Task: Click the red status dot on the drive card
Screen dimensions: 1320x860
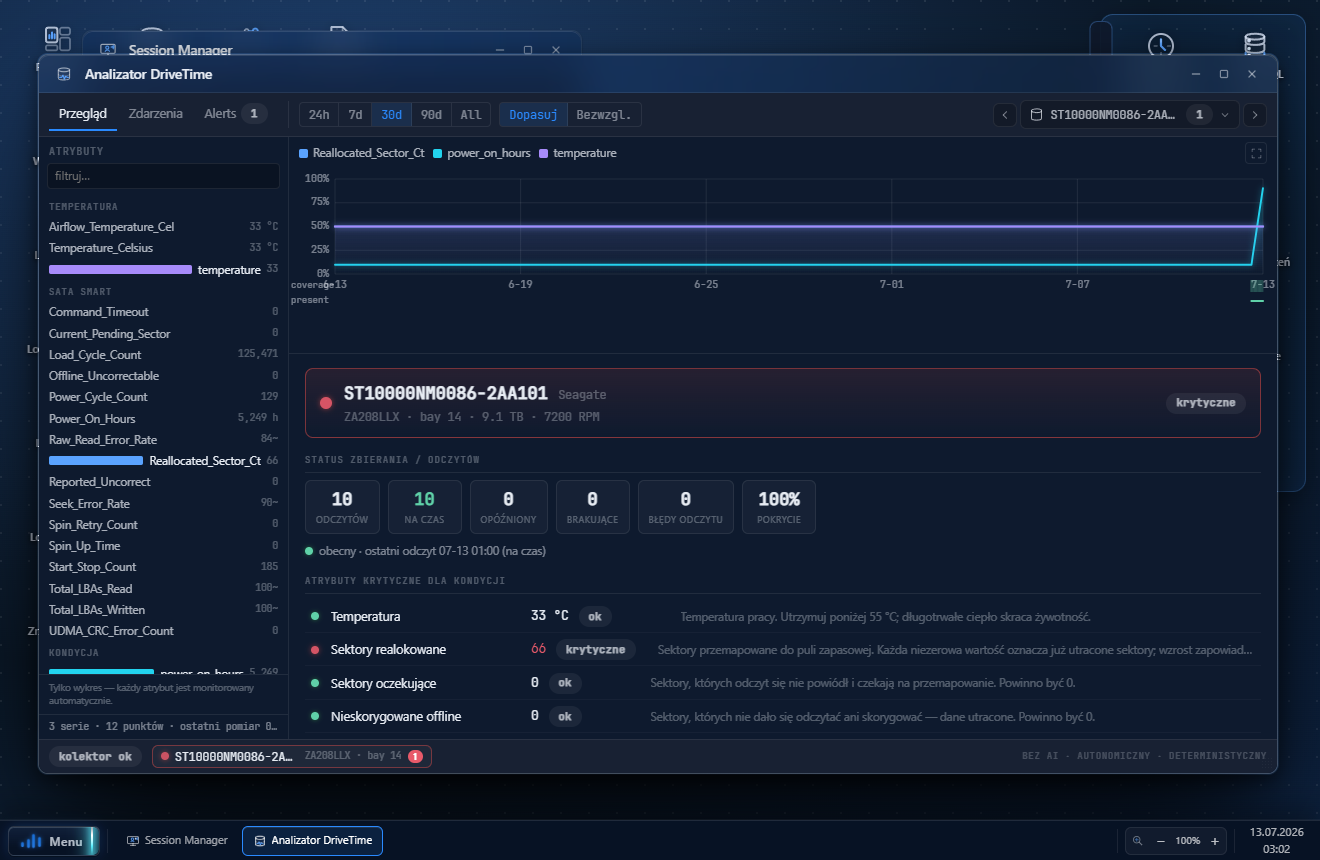Action: pyautogui.click(x=325, y=403)
